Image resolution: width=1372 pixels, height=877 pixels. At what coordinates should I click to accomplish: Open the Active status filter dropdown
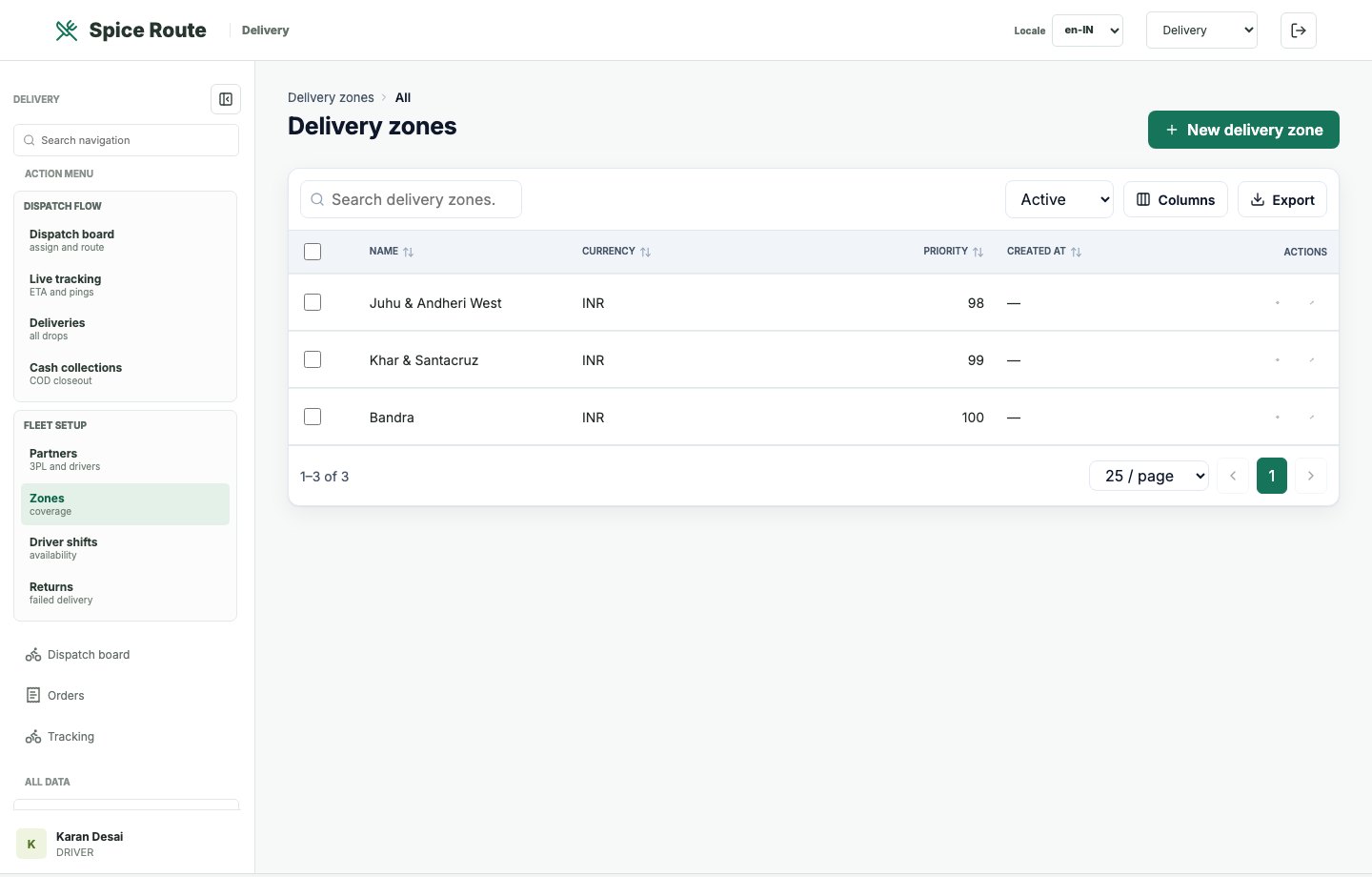click(1059, 199)
